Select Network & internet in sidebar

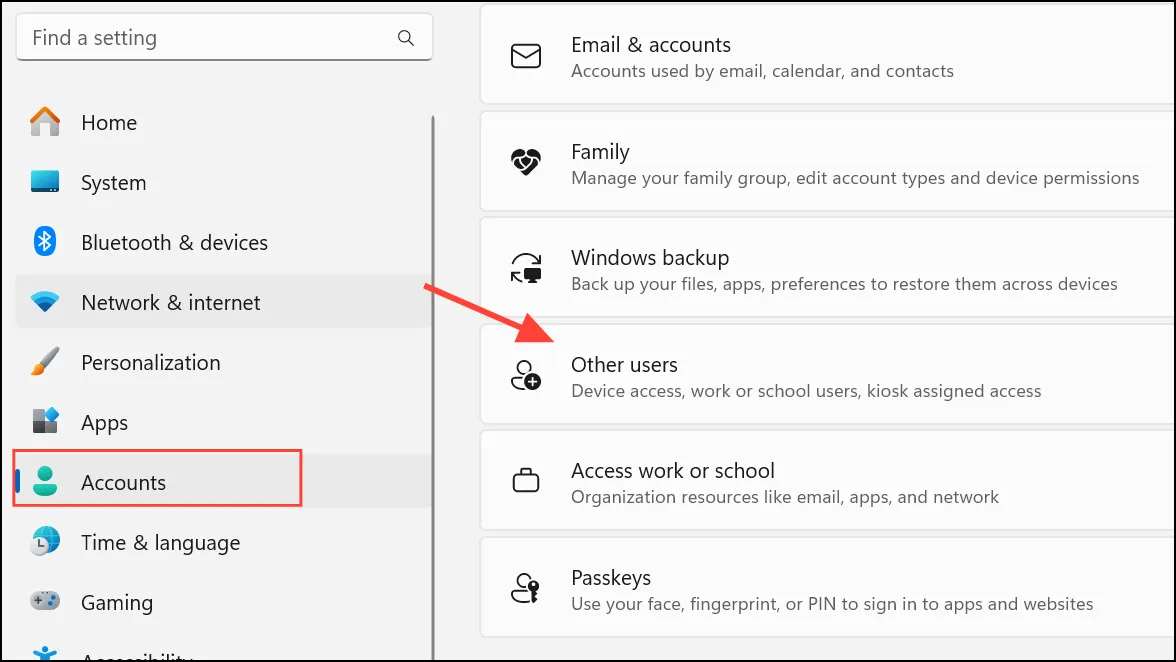pos(224,302)
